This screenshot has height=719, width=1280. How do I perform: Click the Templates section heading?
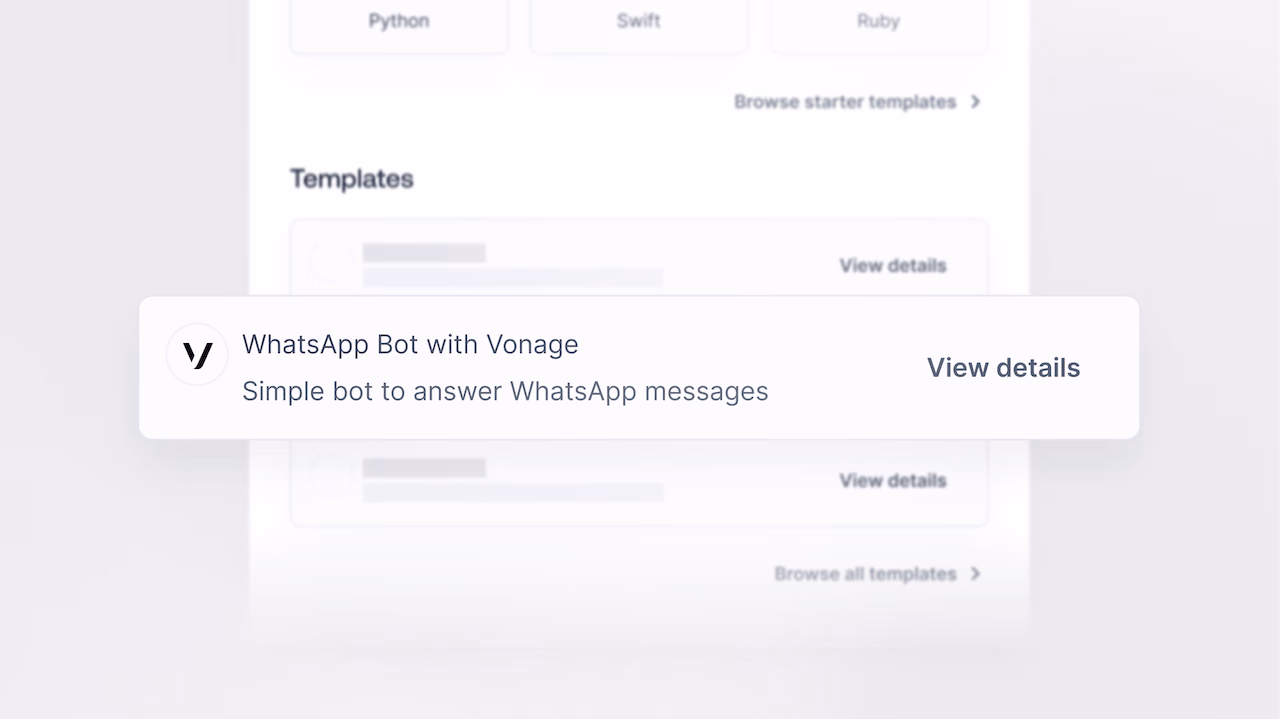pos(352,179)
